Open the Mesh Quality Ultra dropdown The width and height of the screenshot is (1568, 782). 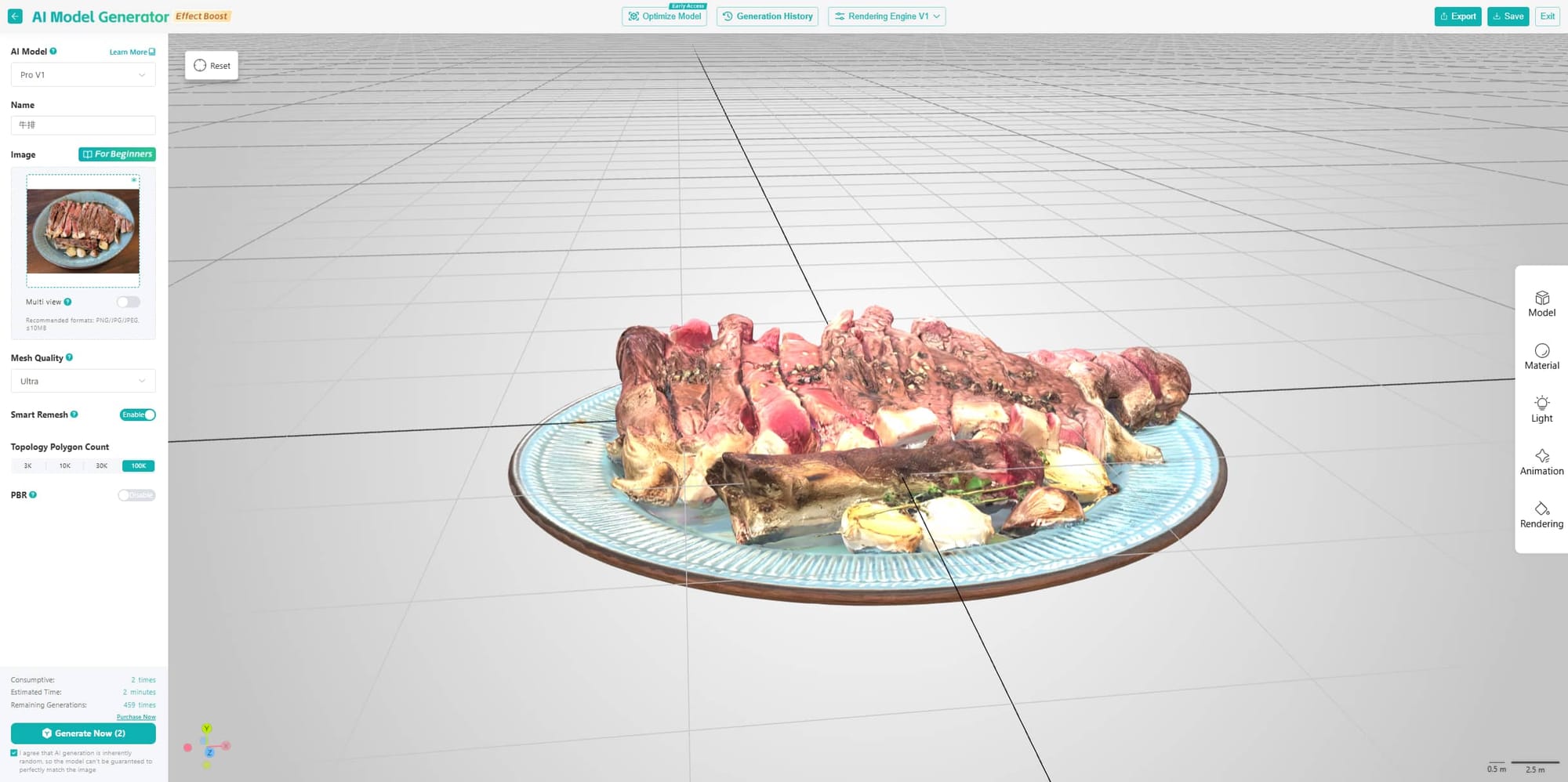click(83, 381)
